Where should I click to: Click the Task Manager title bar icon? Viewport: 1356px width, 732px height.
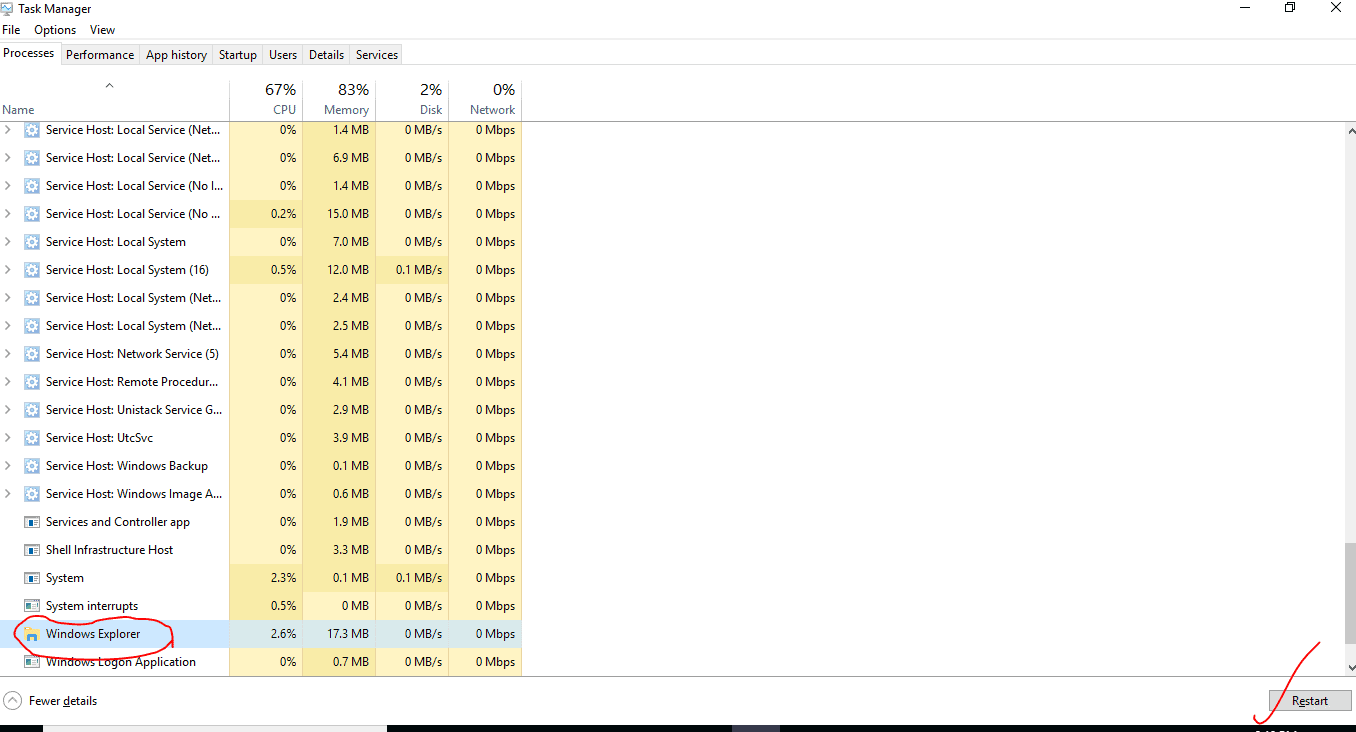point(7,8)
